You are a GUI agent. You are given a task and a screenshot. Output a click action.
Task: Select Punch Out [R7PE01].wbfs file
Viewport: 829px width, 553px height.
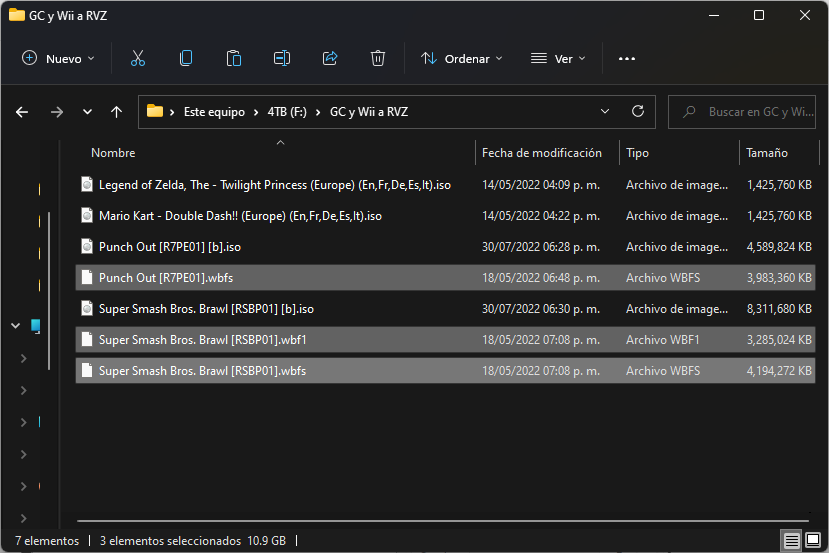tap(445, 278)
